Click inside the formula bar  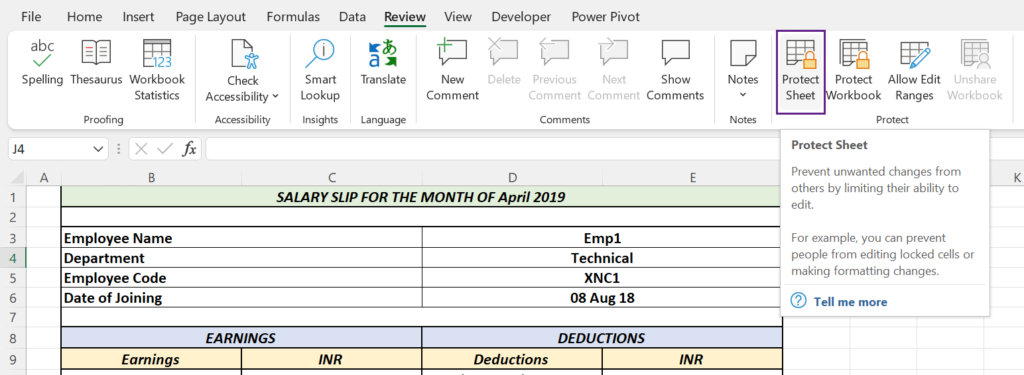click(493, 149)
